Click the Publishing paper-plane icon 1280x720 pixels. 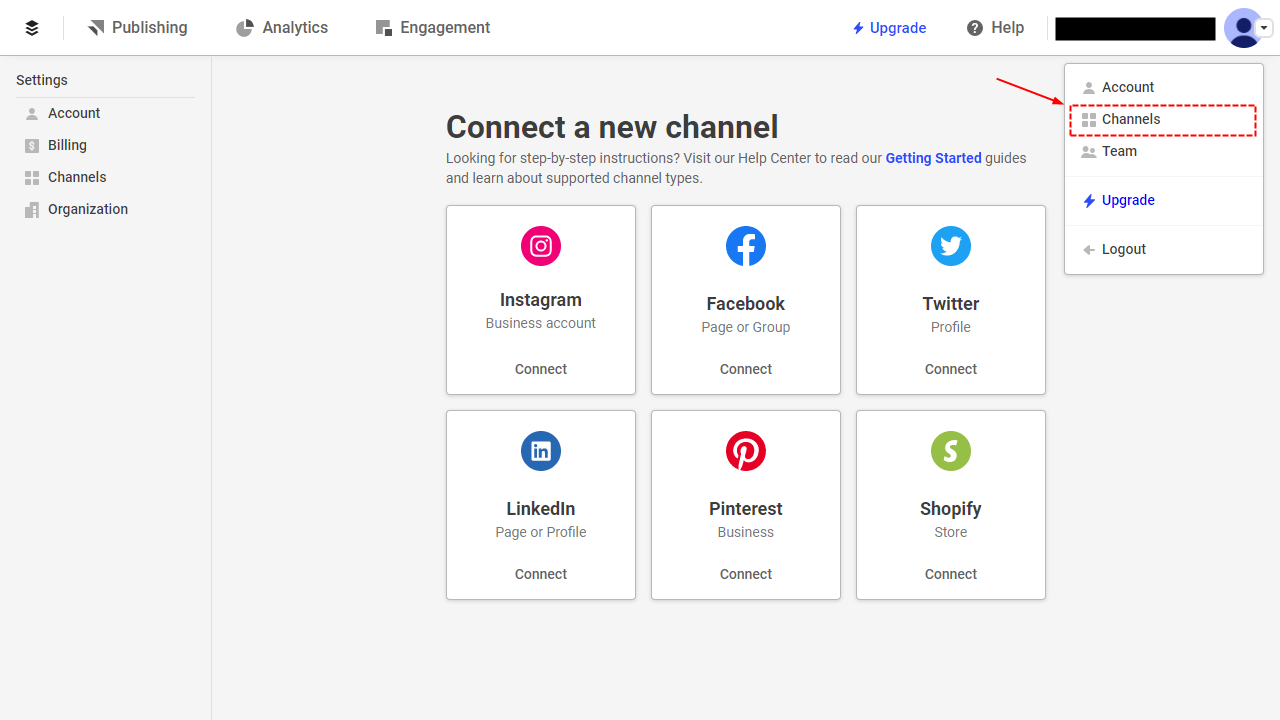coord(96,28)
